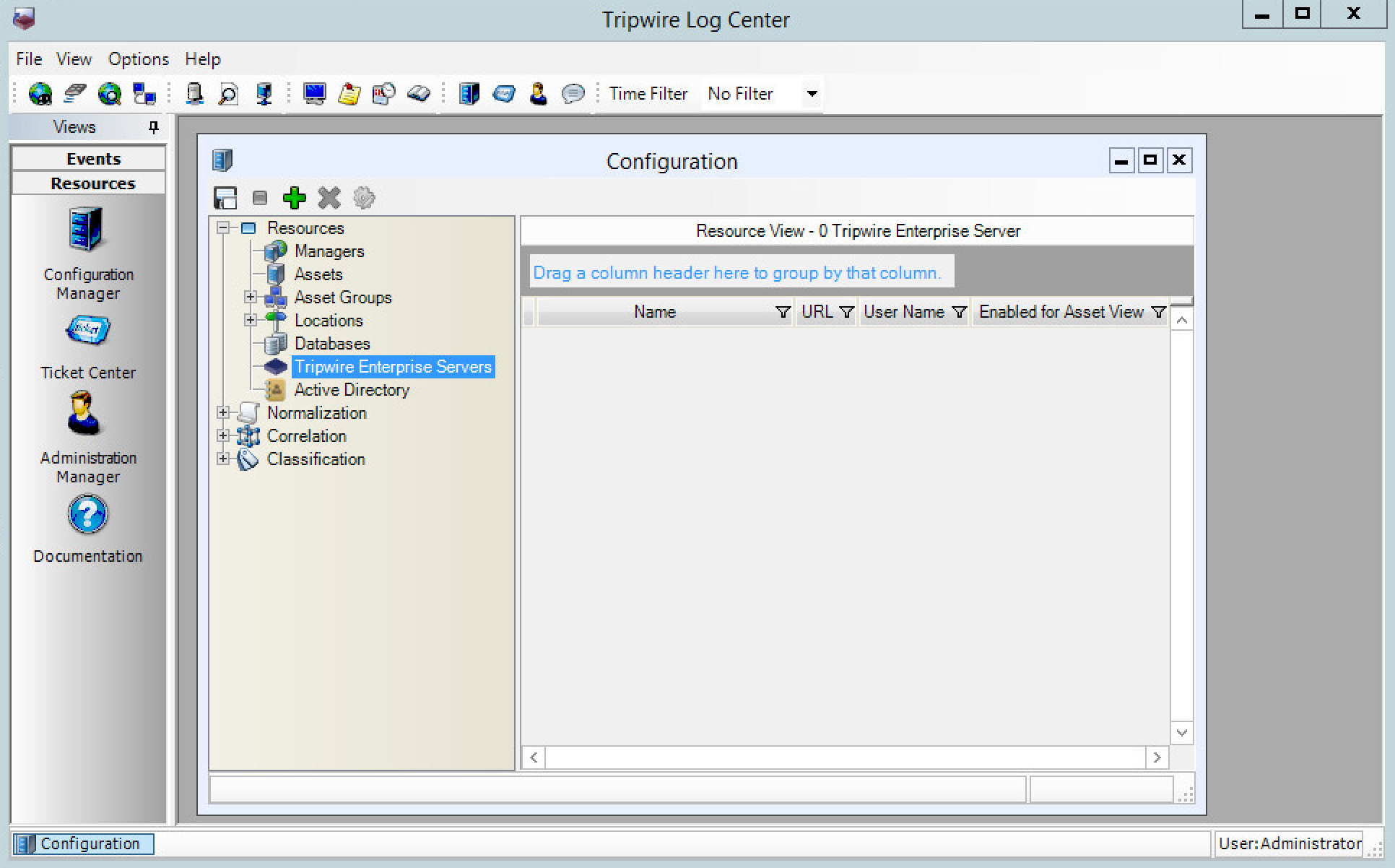Open the Time Filter dropdown
The image size is (1395, 868).
[812, 93]
